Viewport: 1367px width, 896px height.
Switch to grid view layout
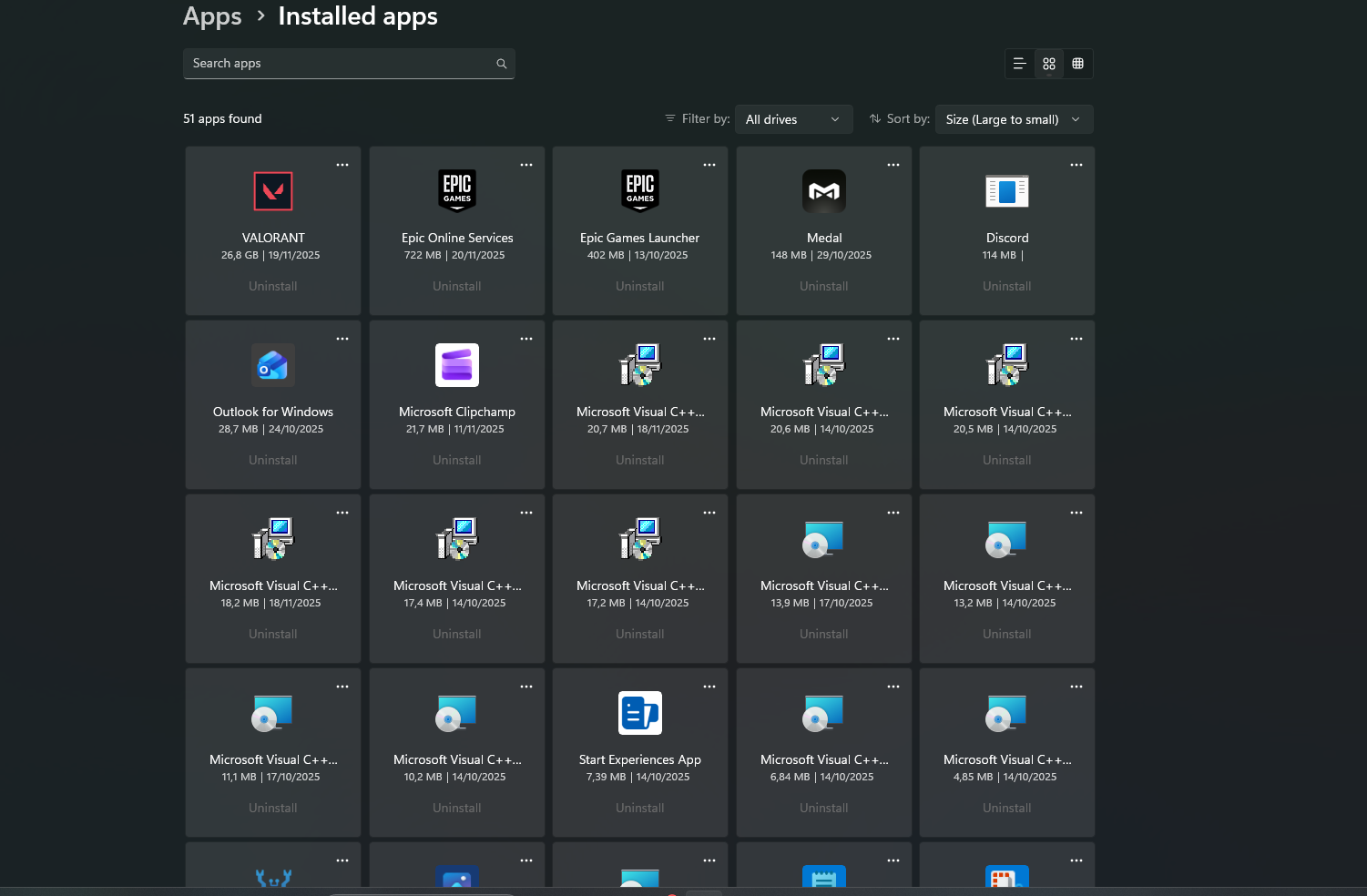1049,64
